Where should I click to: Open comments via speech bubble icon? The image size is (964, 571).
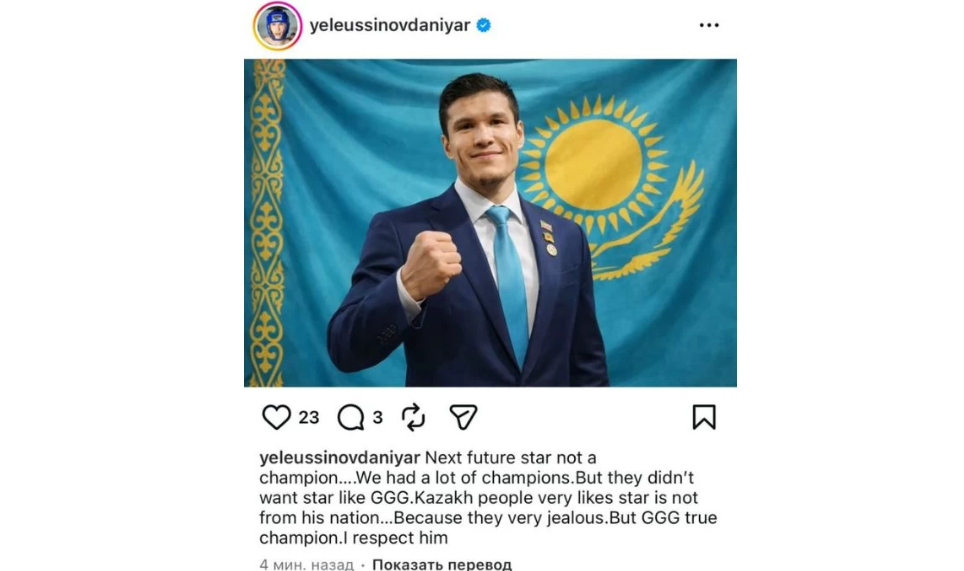click(x=350, y=417)
